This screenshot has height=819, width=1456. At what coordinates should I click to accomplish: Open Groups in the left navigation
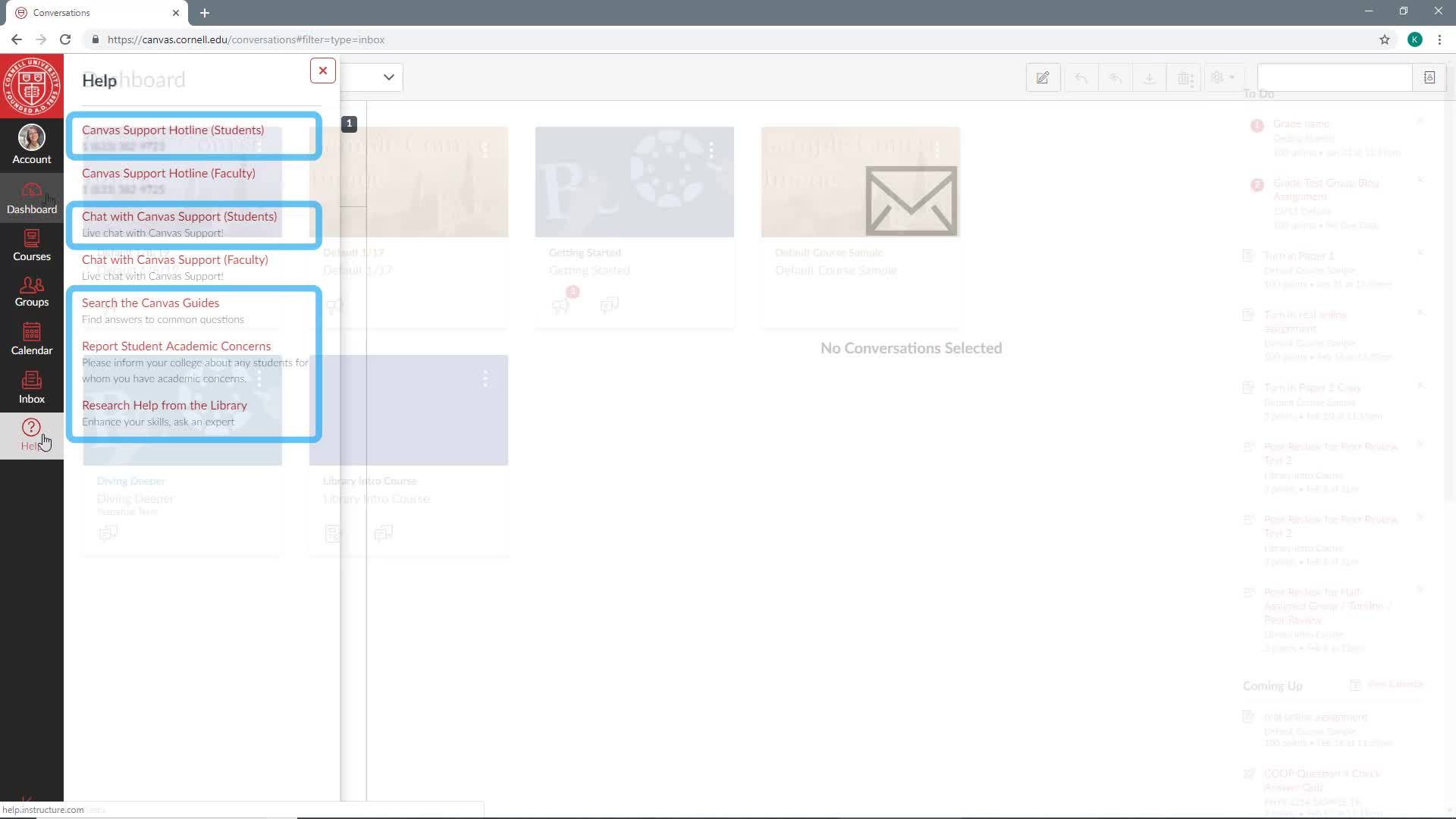tap(31, 292)
